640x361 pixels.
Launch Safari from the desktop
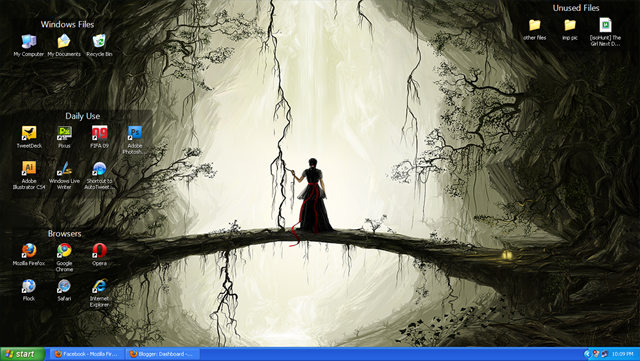(x=64, y=290)
